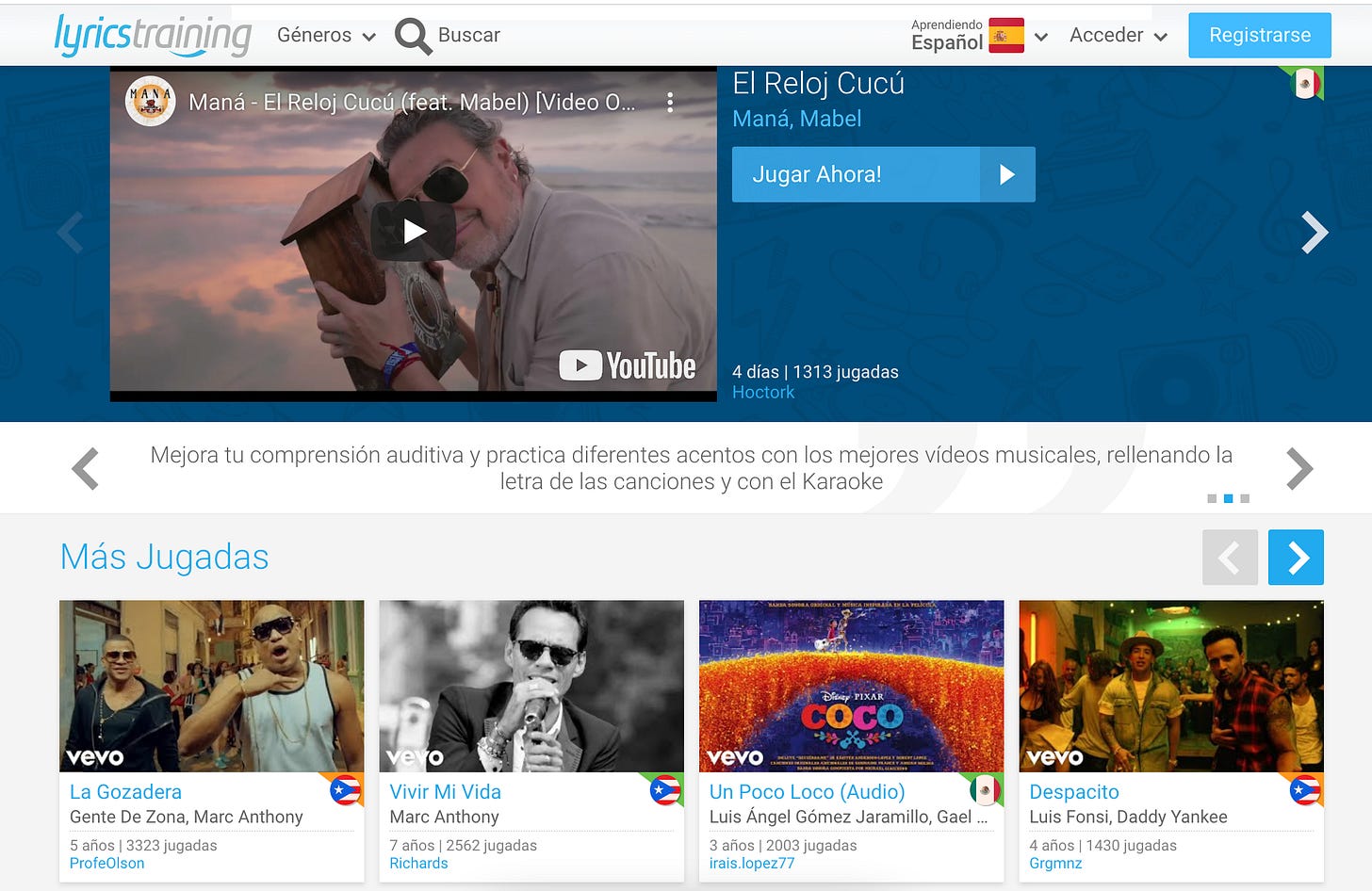
Task: Open the YouTube logo on the video
Action: point(627,365)
